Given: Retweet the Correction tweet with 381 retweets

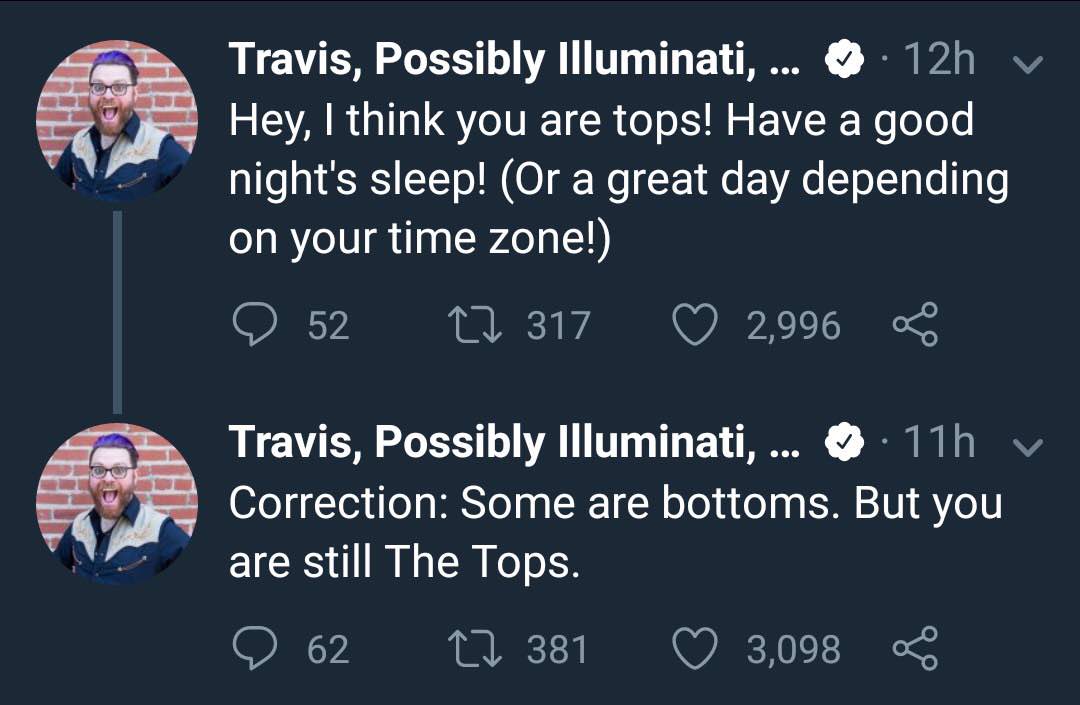Looking at the screenshot, I should point(475,649).
